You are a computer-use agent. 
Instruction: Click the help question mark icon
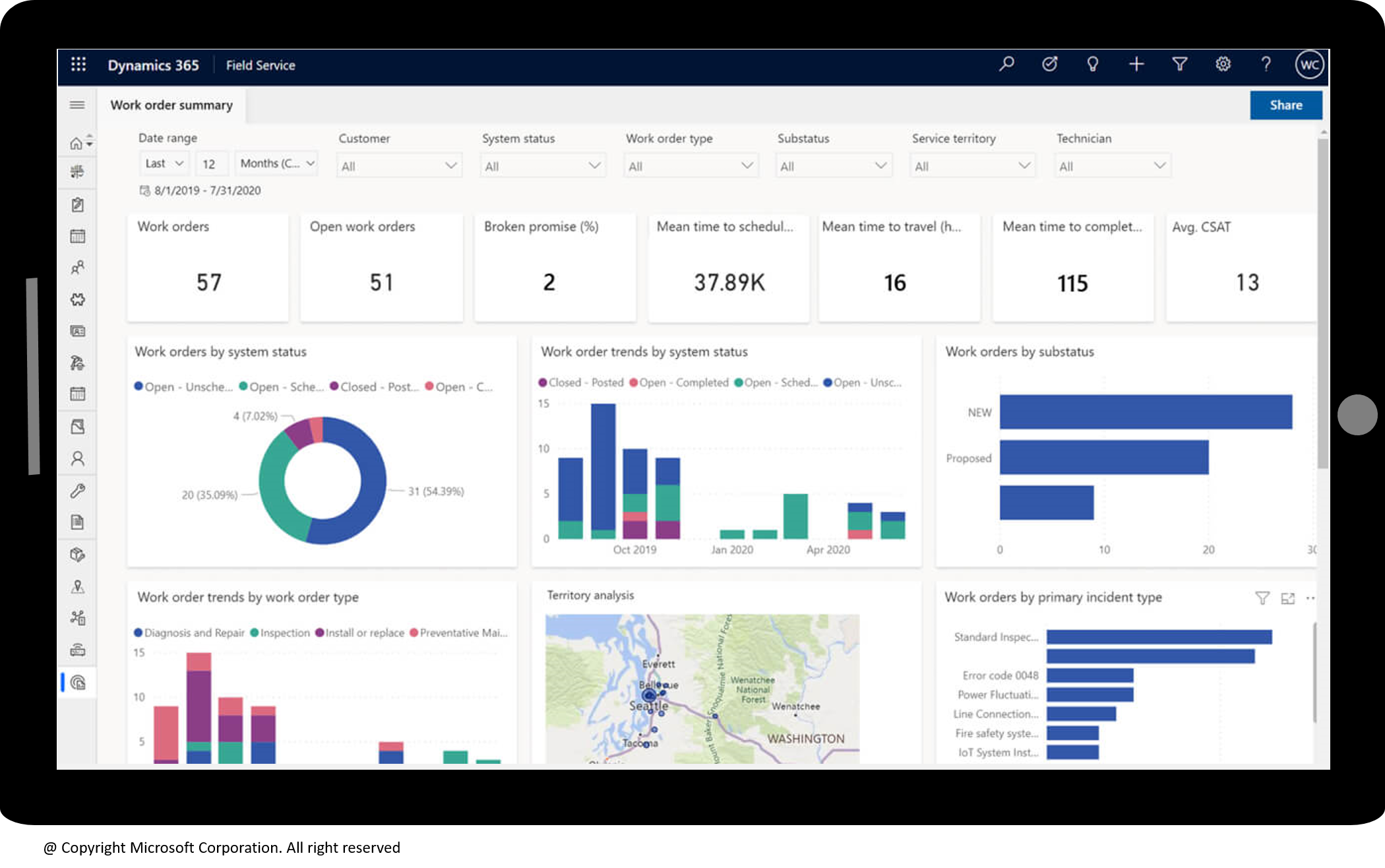point(1267,65)
